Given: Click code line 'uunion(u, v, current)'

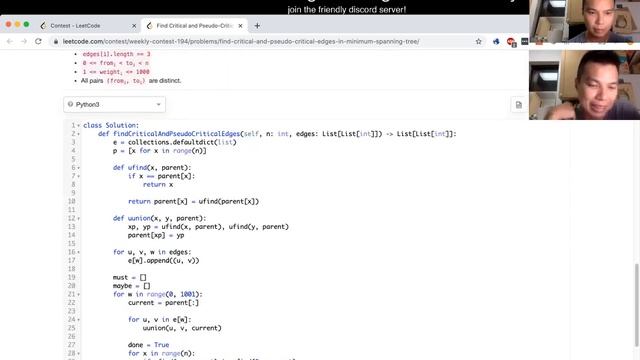Looking at the screenshot, I should click(x=182, y=328).
